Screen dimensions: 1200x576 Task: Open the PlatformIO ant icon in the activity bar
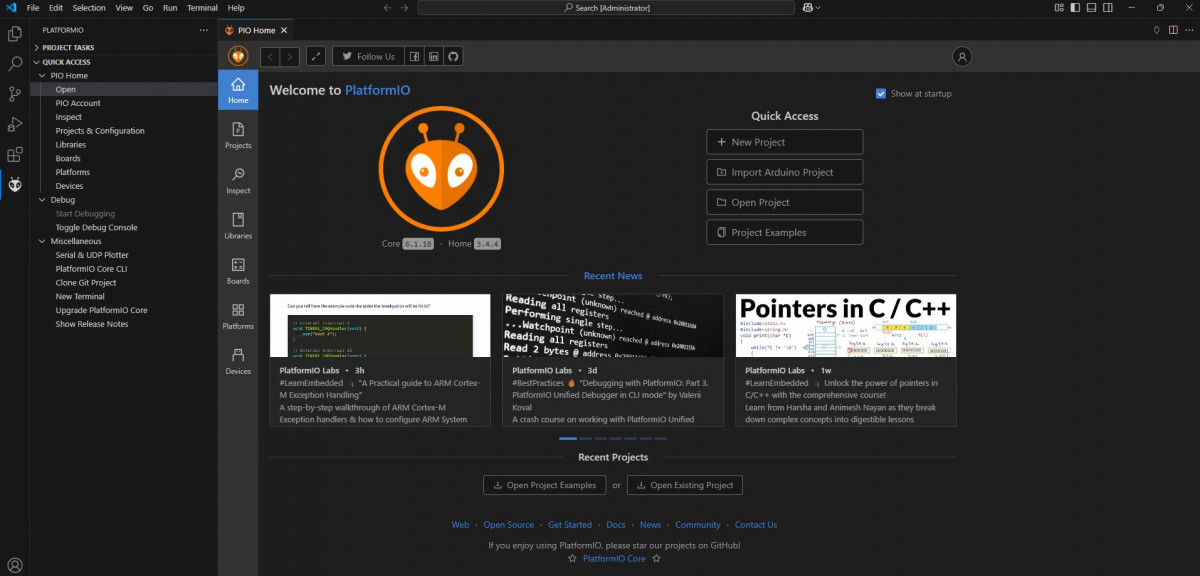pyautogui.click(x=14, y=184)
